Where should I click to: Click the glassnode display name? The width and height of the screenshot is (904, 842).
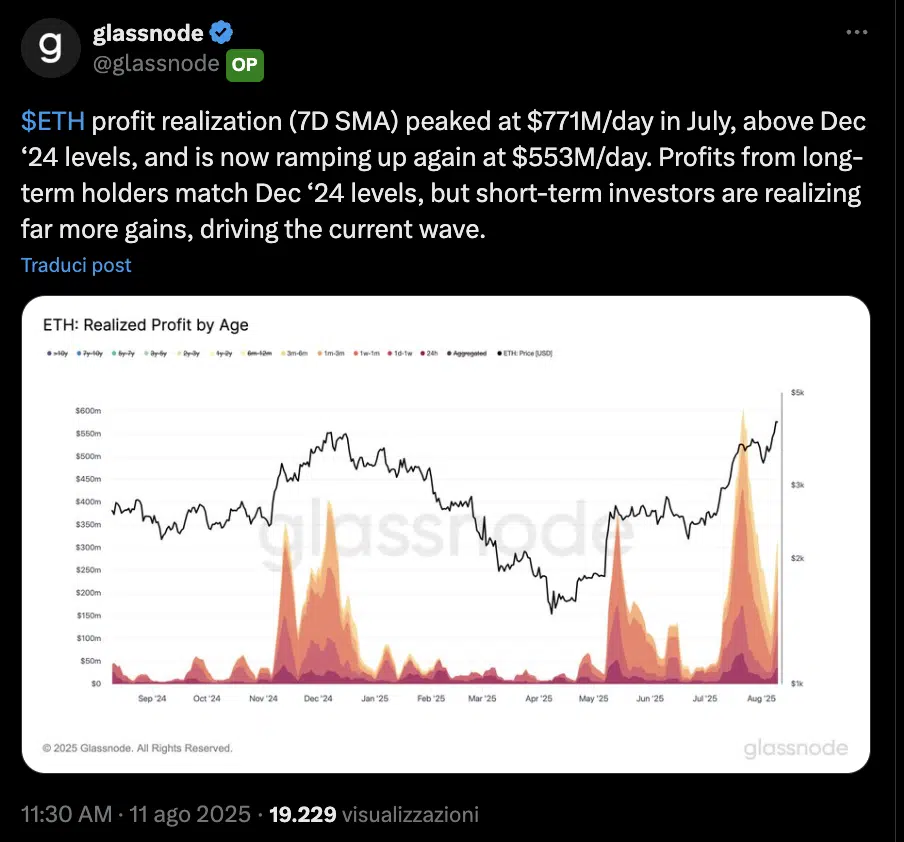click(147, 32)
